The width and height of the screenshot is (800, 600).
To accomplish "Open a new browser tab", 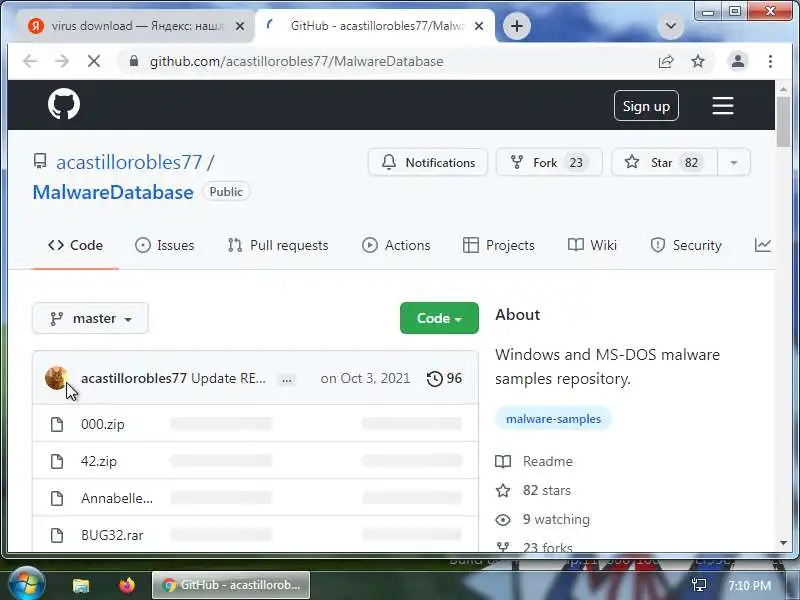I will (x=517, y=26).
